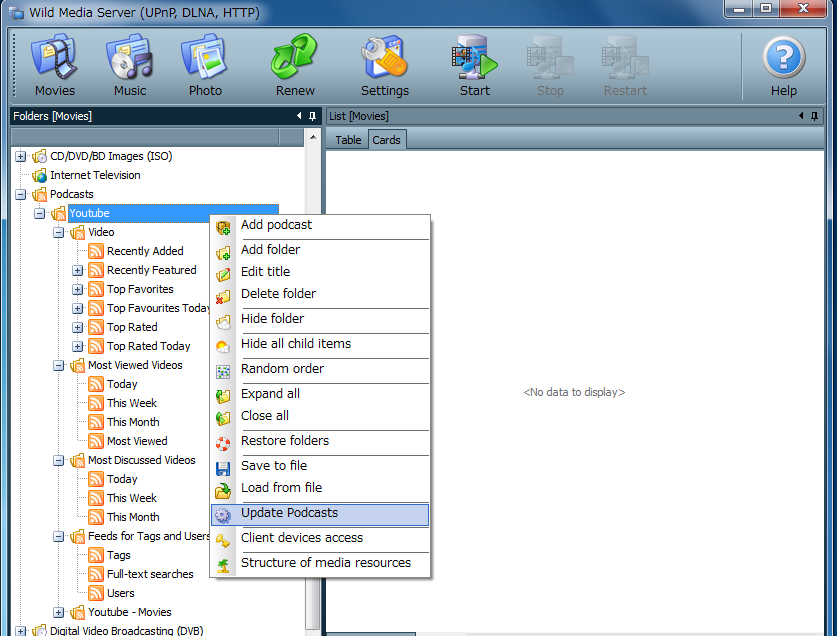Collapse the Podcasts tree node
Image resolution: width=837 pixels, height=636 pixels.
pos(20,194)
